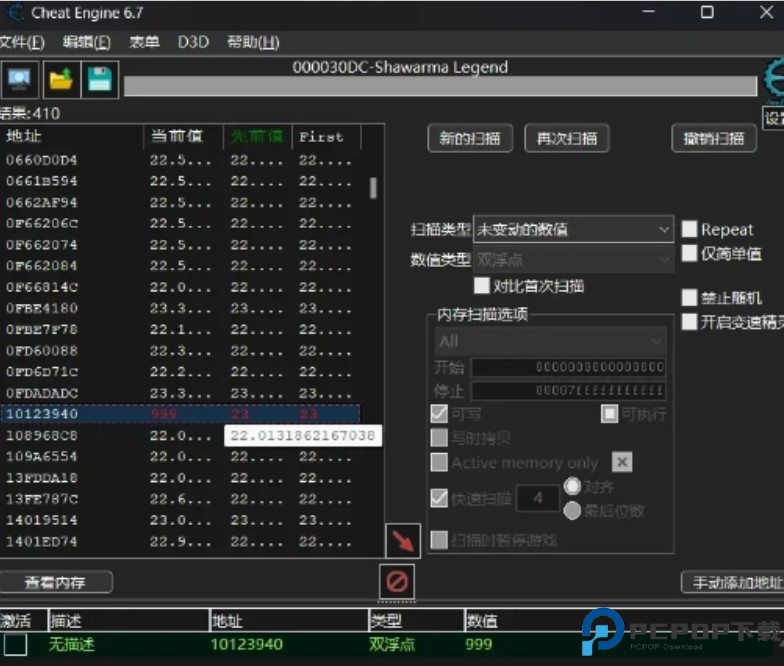The height and width of the screenshot is (666, 784).
Task: Select result row 0F66814C
Action: 180,287
